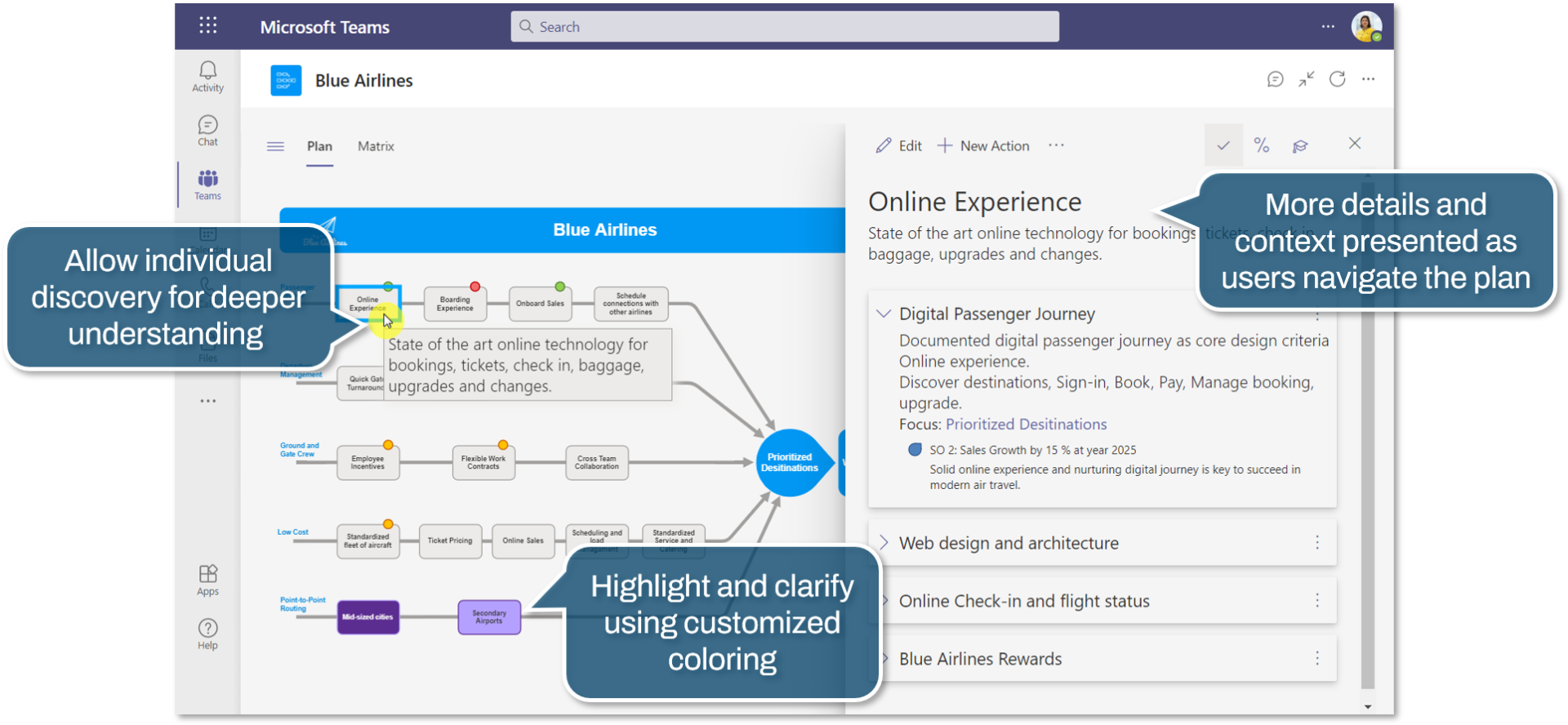Click the Point-to-Point Routing label
1568x725 pixels.
point(302,604)
